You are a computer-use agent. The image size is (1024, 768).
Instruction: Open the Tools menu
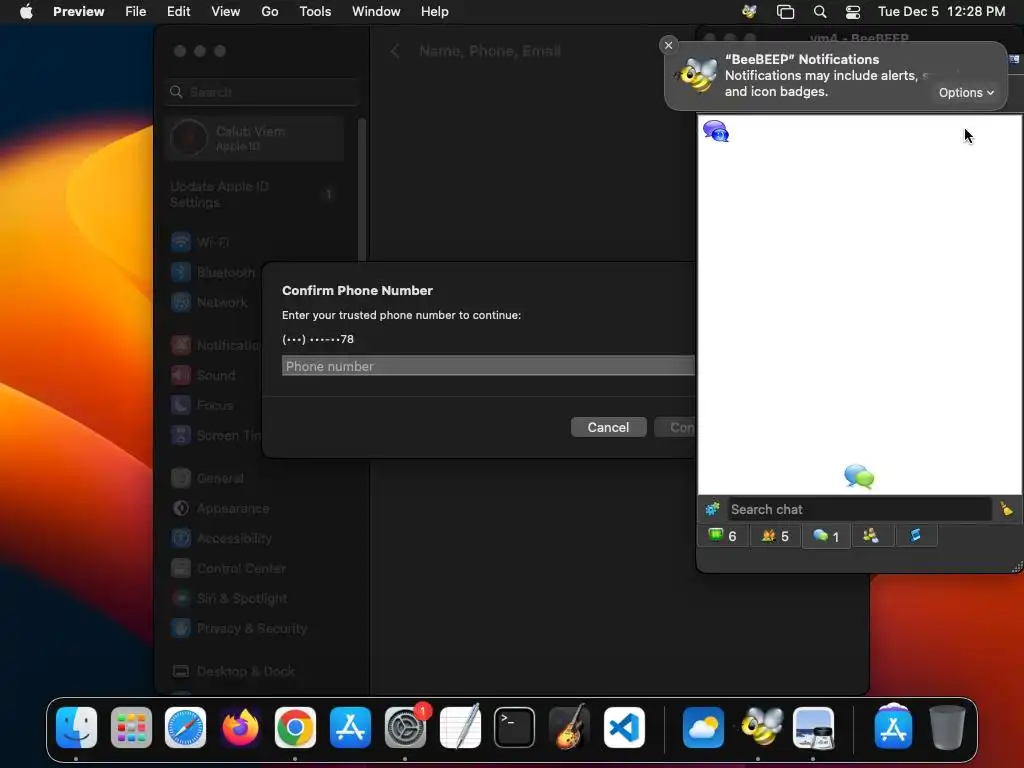click(315, 12)
